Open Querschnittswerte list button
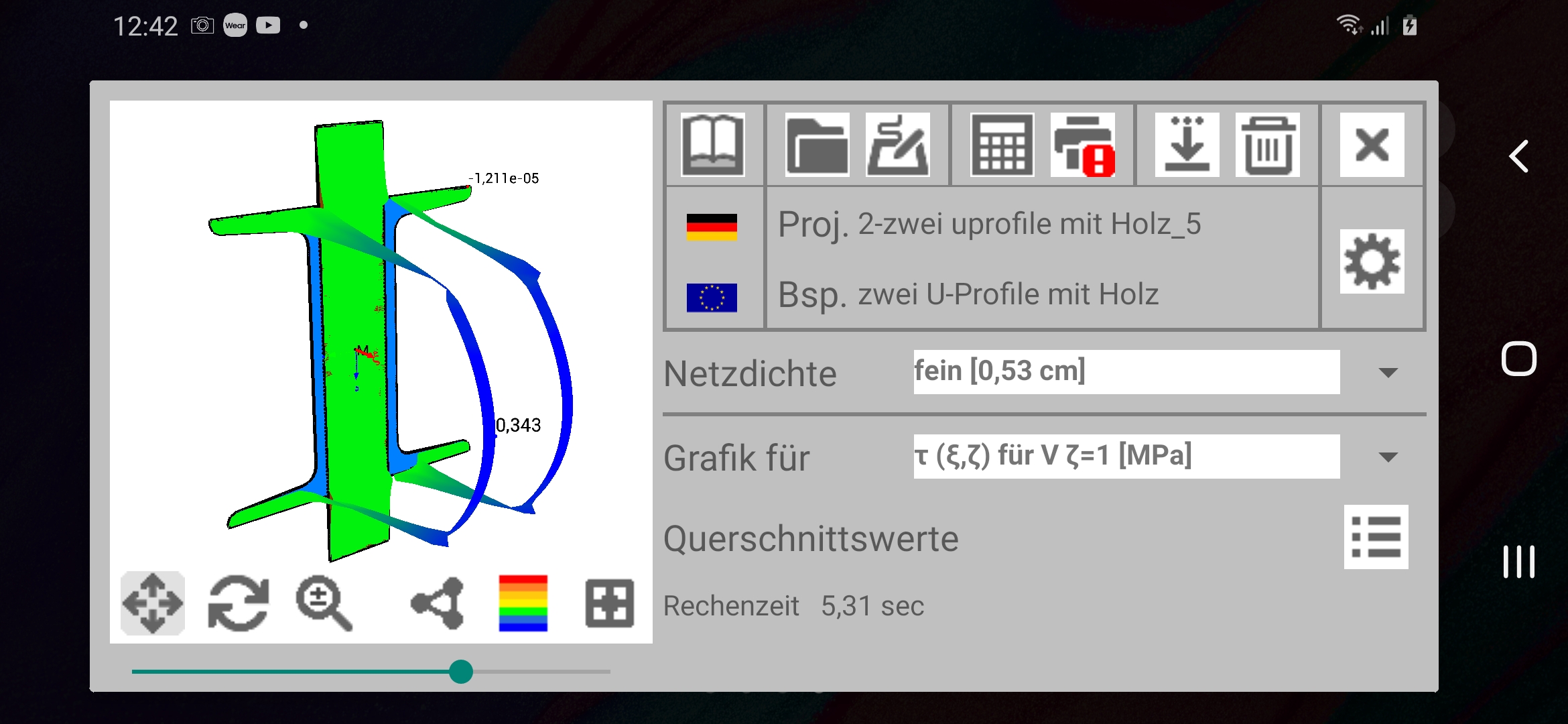The height and width of the screenshot is (724, 1568). point(1376,536)
